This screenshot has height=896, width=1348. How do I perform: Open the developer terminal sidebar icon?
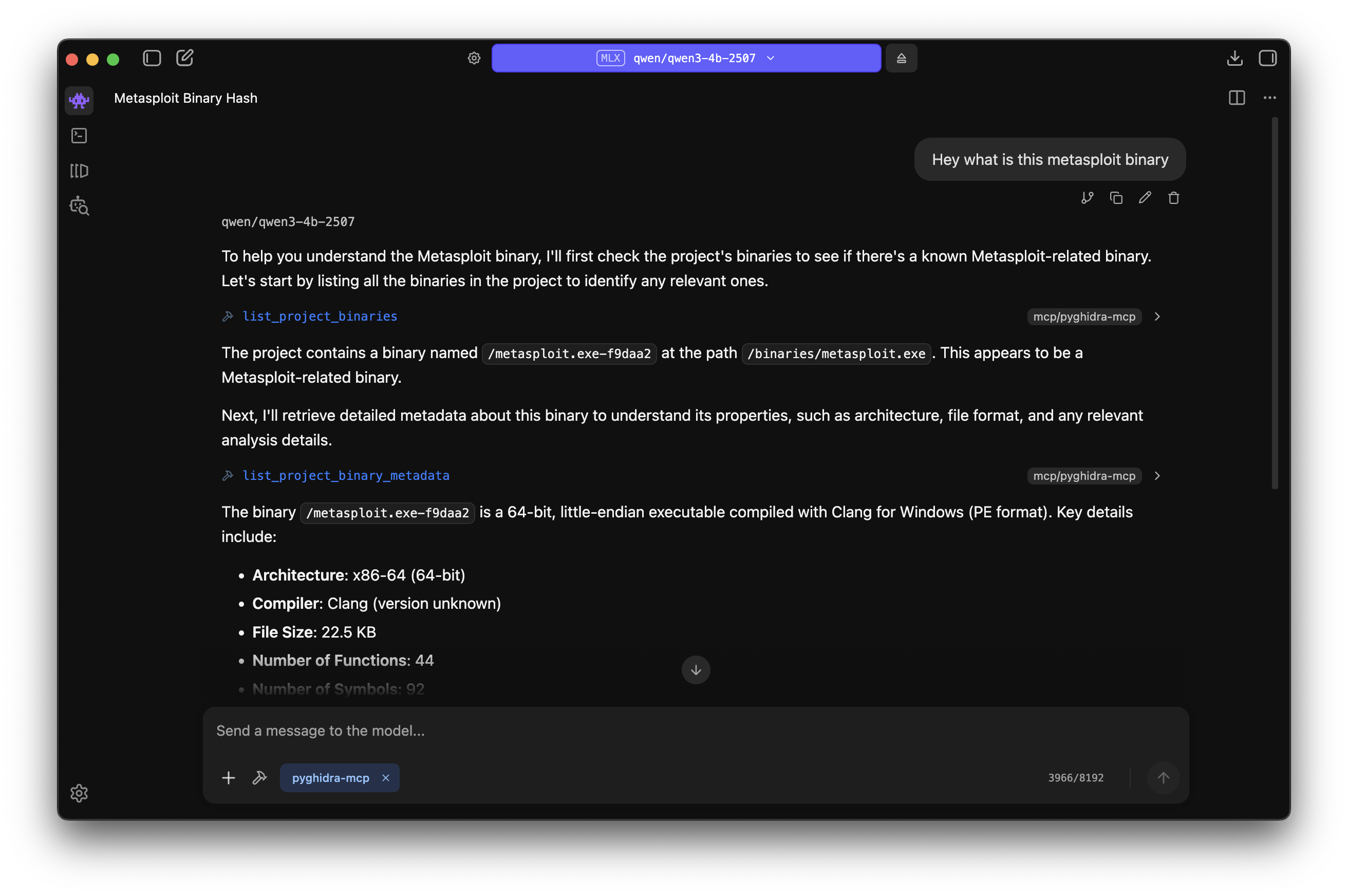(x=79, y=136)
